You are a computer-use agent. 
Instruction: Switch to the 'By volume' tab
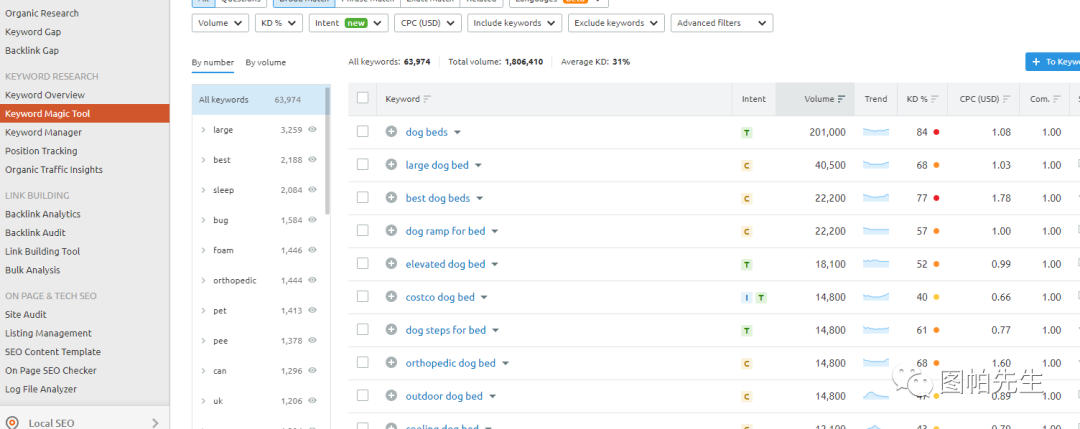coord(265,63)
